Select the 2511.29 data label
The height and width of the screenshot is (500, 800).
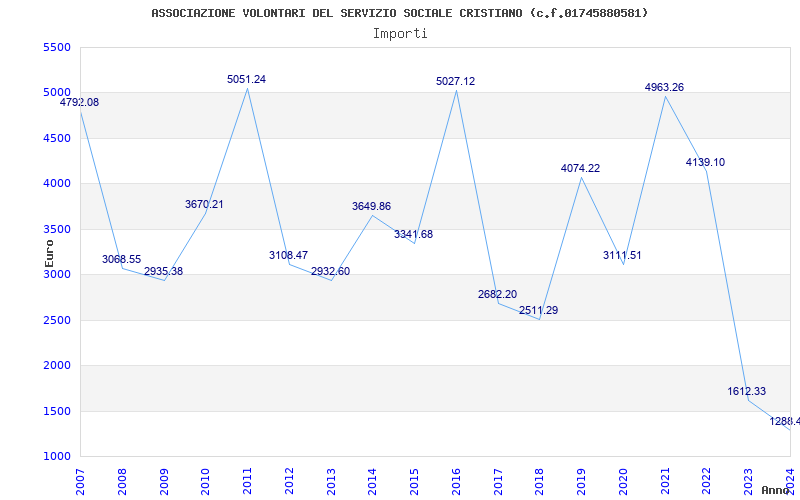pos(539,310)
